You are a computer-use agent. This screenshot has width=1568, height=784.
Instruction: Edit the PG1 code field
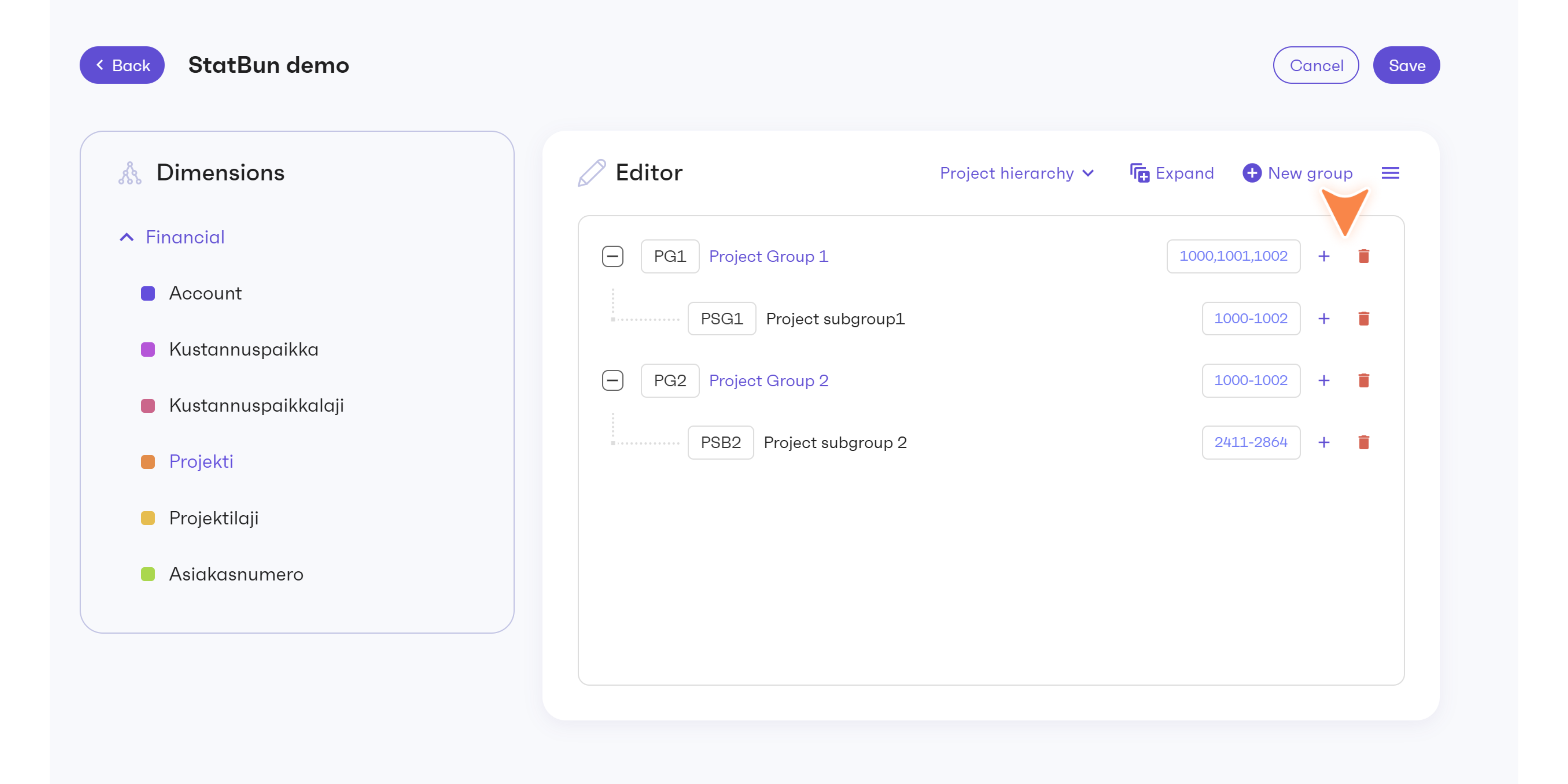pos(670,256)
